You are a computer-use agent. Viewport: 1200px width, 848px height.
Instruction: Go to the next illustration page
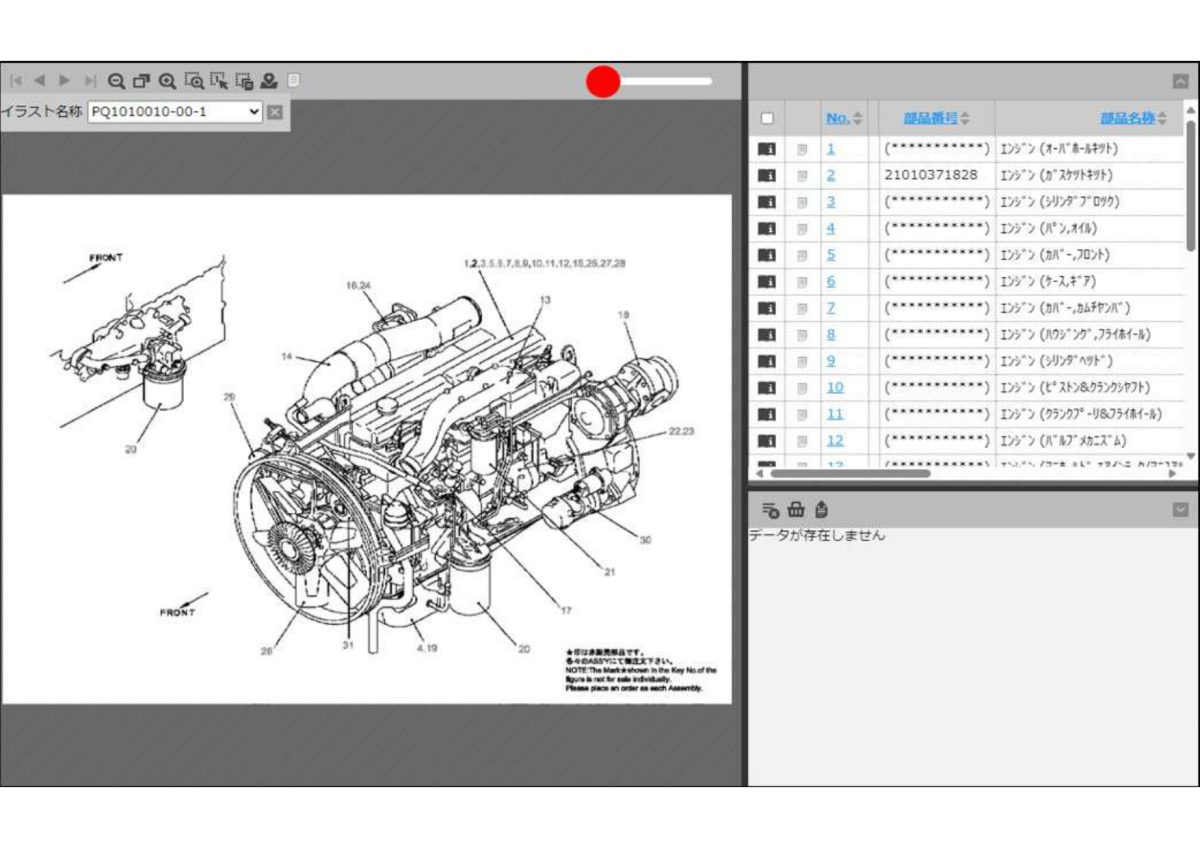tap(65, 80)
